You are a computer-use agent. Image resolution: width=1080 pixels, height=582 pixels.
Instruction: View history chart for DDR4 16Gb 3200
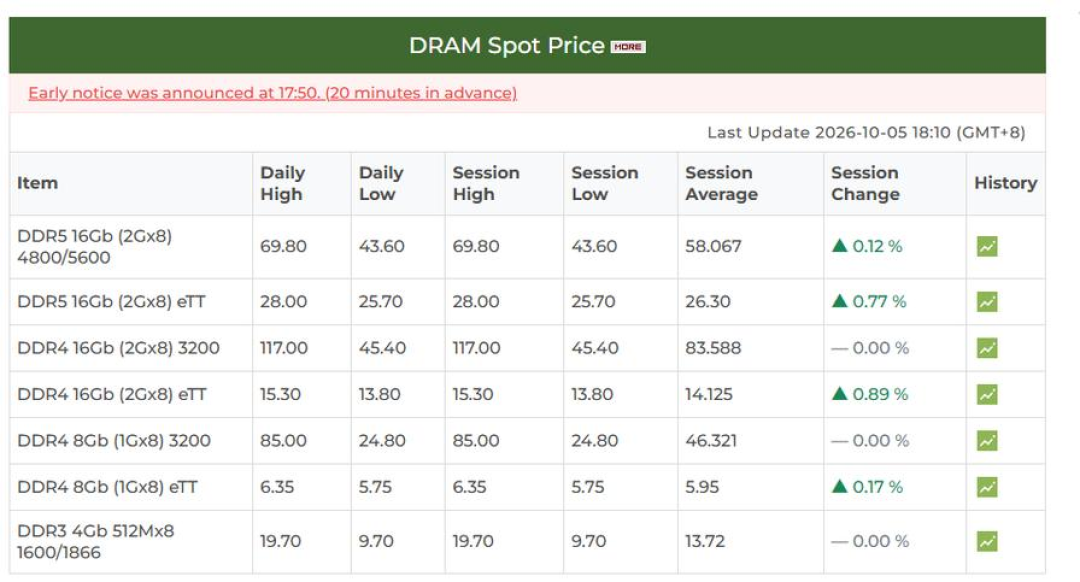coord(986,348)
